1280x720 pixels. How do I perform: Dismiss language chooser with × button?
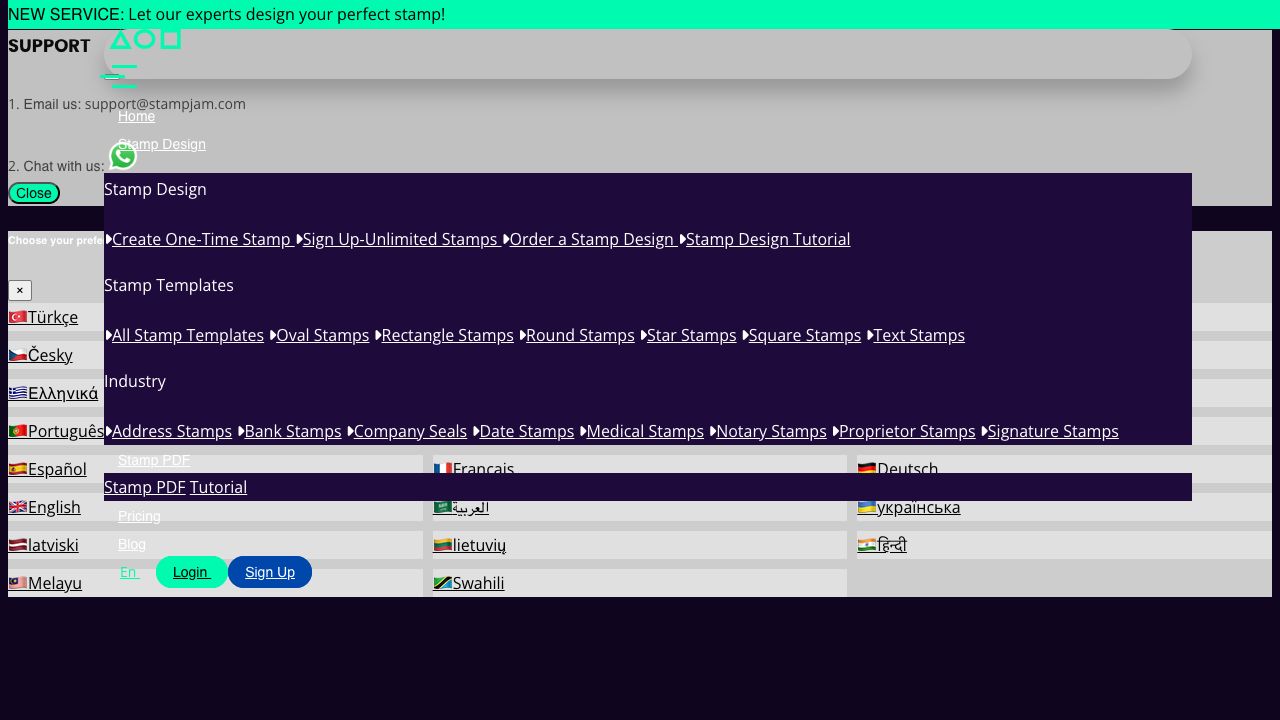click(x=20, y=291)
